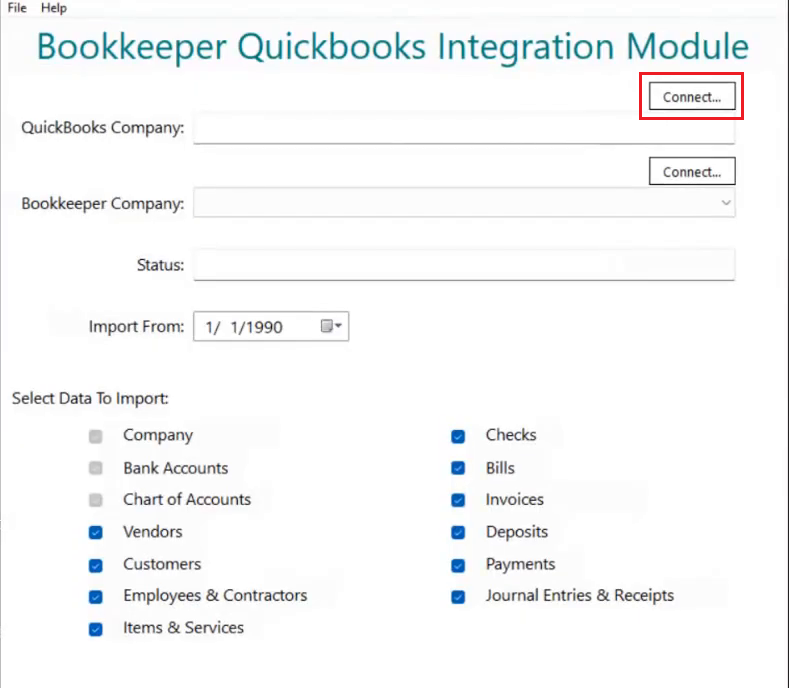Uncheck the Deposits checkbox
The height and width of the screenshot is (688, 789).
click(458, 532)
